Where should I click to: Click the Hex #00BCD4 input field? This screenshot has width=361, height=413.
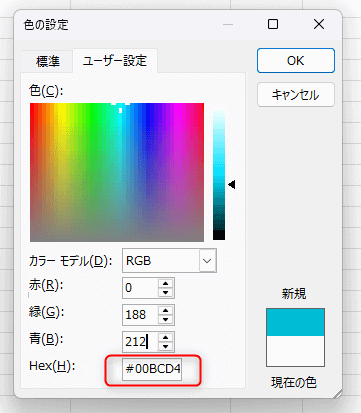tap(152, 369)
